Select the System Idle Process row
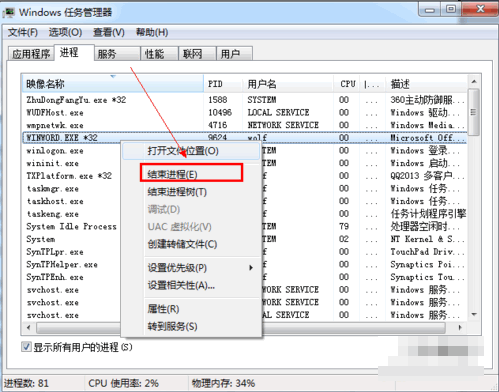The image size is (499, 392). [x=71, y=227]
